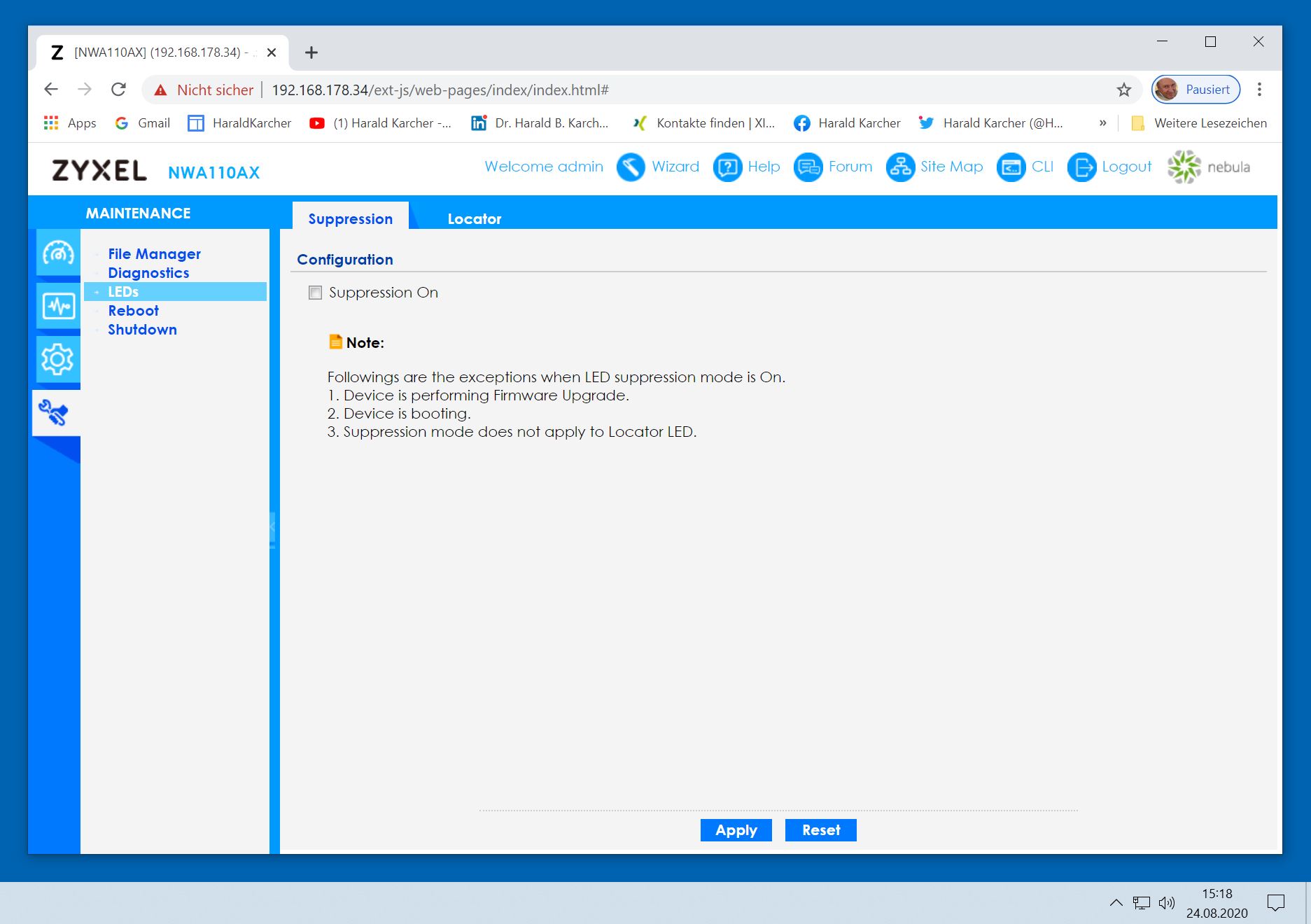Open the system tray volume icon
Viewport: 1311px width, 924px height.
[1166, 903]
